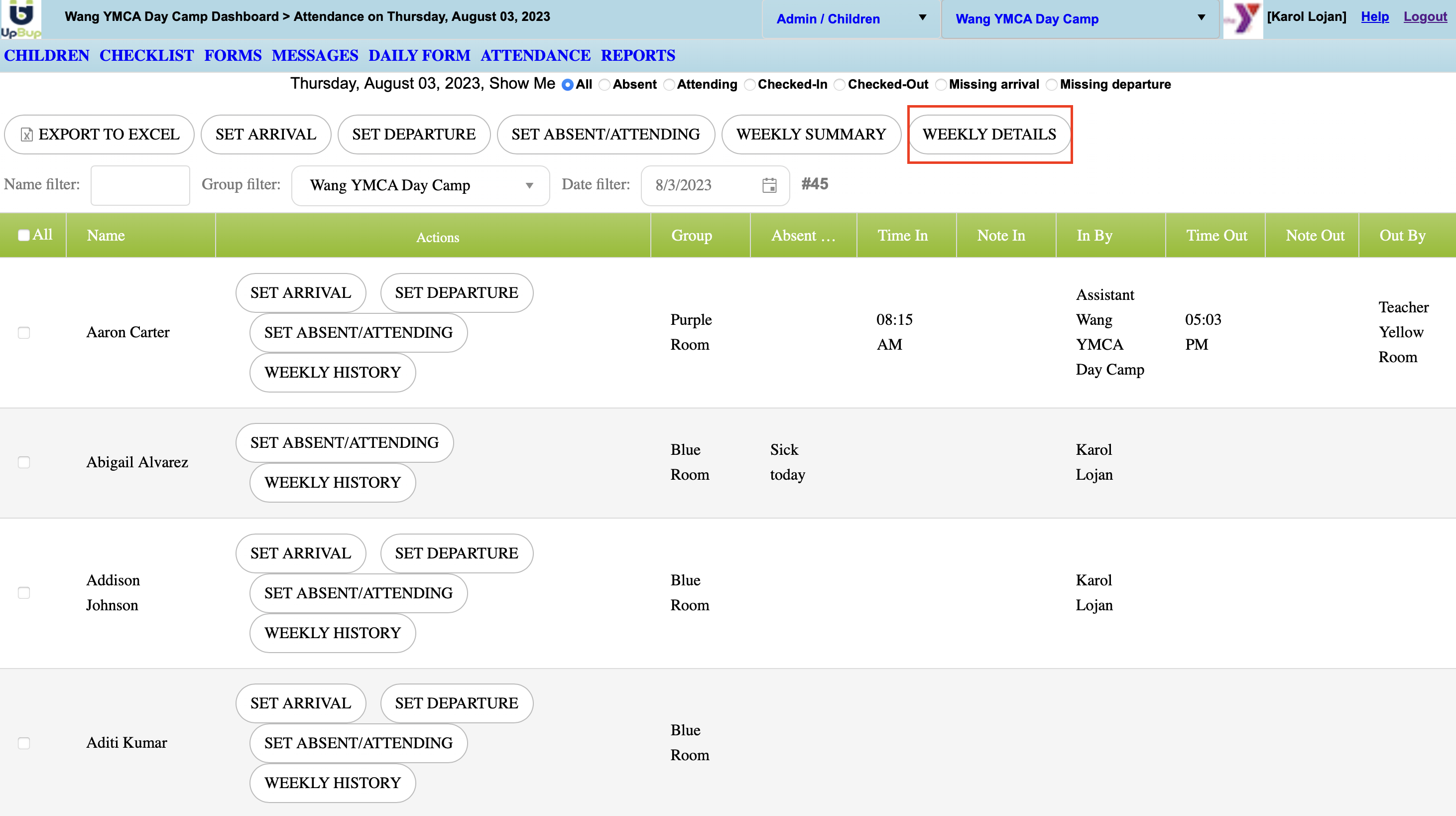Viewport: 1456px width, 816px height.
Task: Click the Export to Excel button
Action: coord(100,135)
